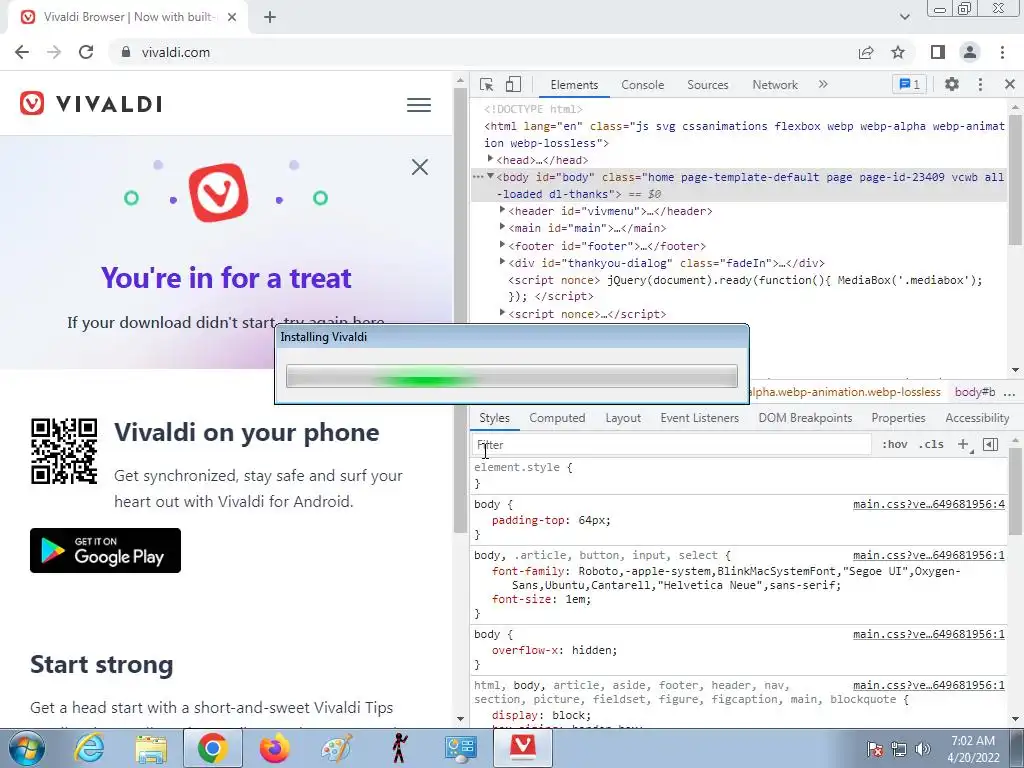Open the Properties tab
Viewport: 1024px width, 768px height.
point(898,418)
